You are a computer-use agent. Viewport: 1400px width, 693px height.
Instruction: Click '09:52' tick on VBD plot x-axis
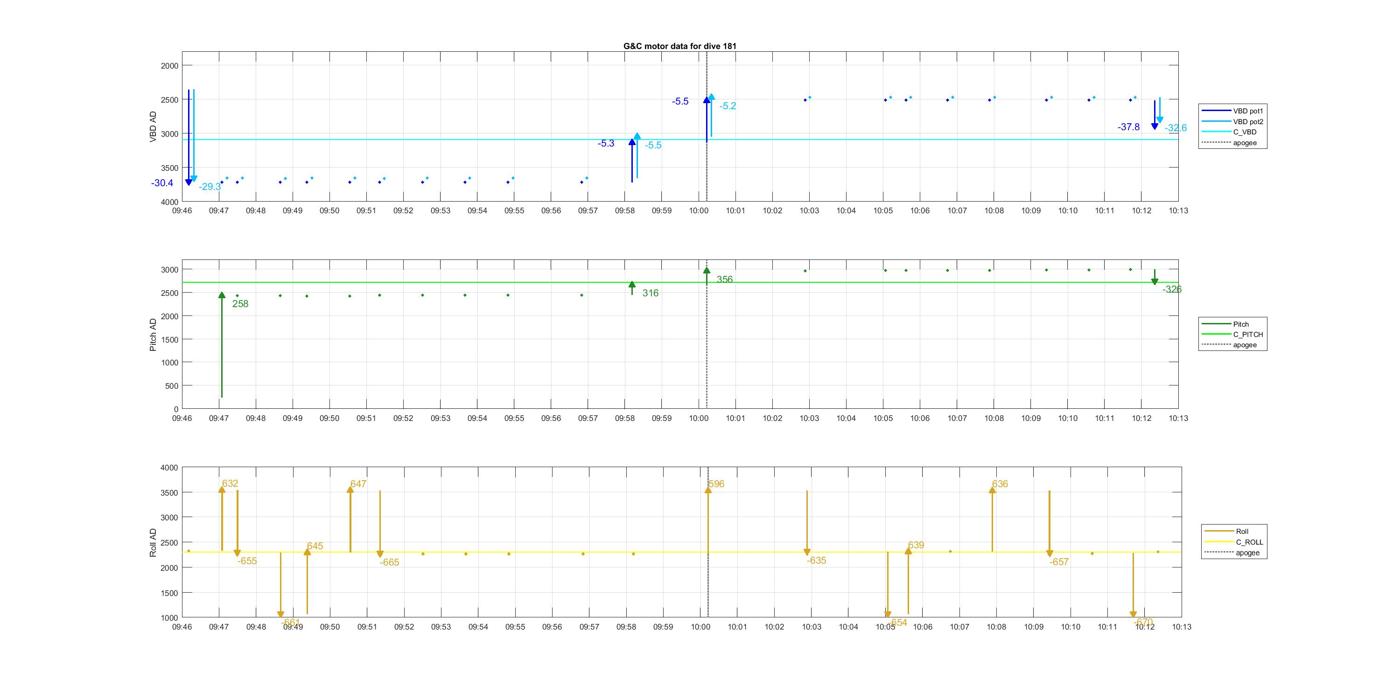click(403, 211)
